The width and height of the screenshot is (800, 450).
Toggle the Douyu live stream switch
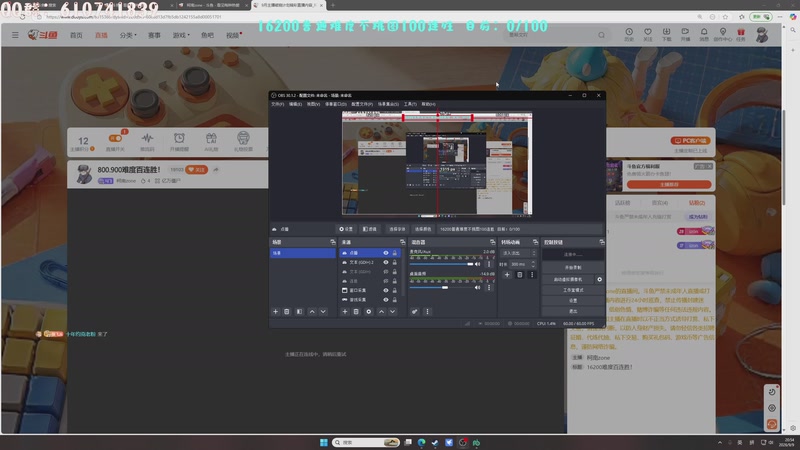(115, 138)
